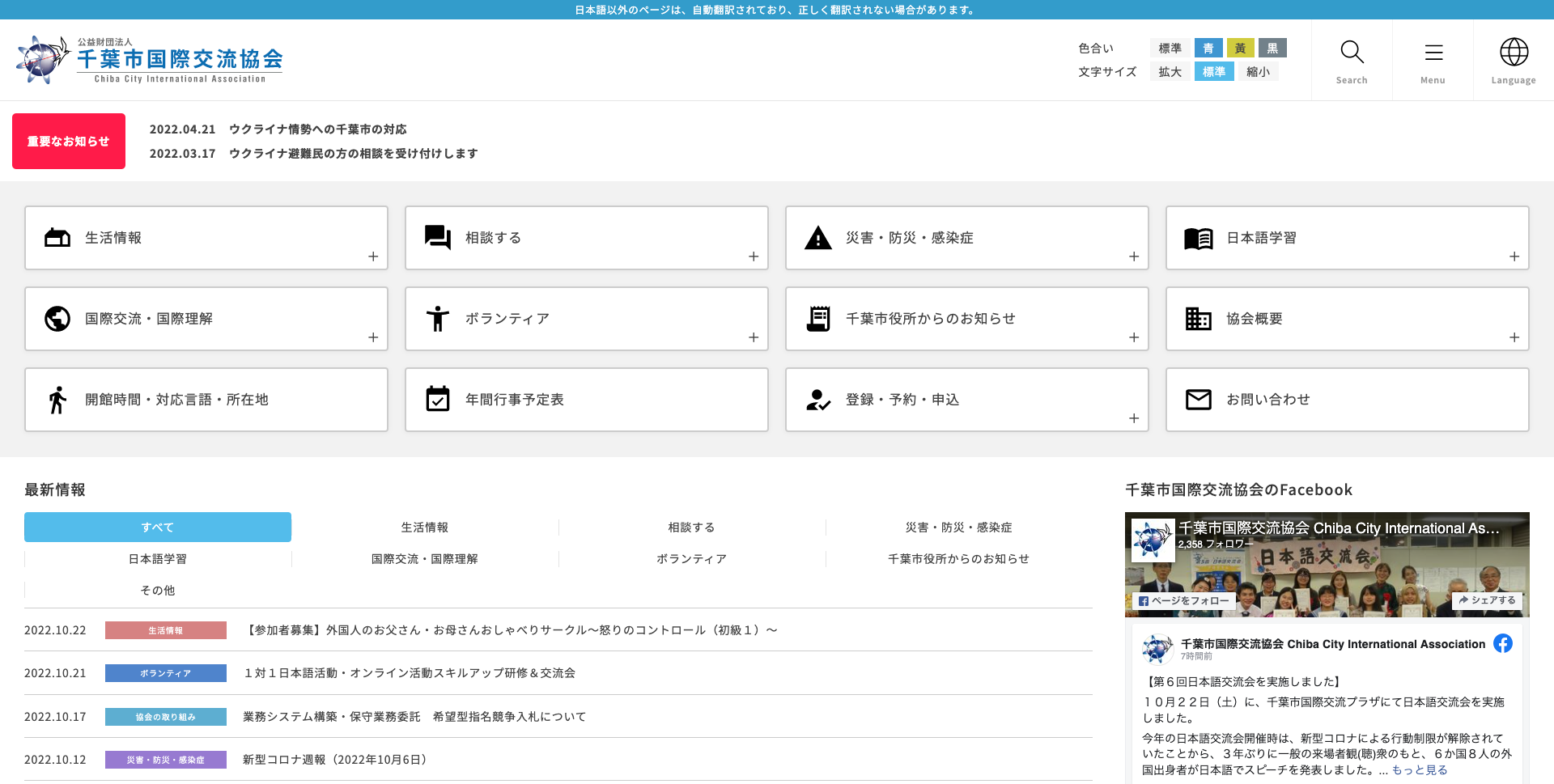1554x784 pixels.
Task: Click the 年間行事予定表 calendar icon
Action: 437,399
